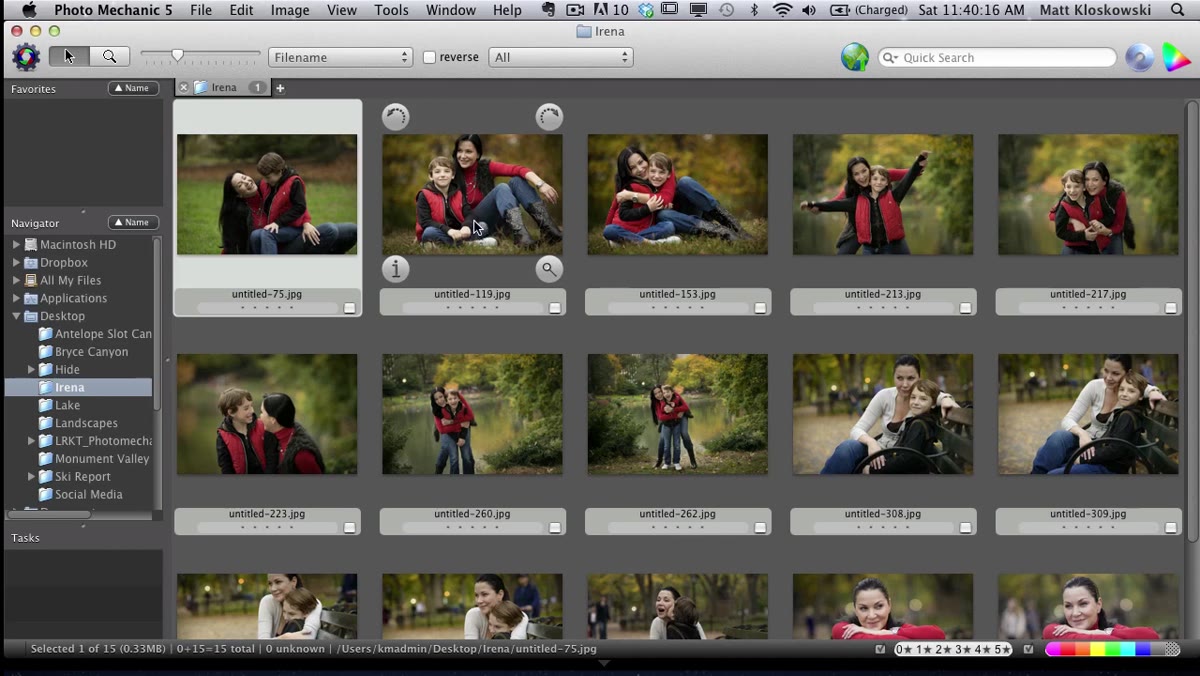Tag untitled-75.jpg checkbox
The height and width of the screenshot is (676, 1200).
coord(350,308)
